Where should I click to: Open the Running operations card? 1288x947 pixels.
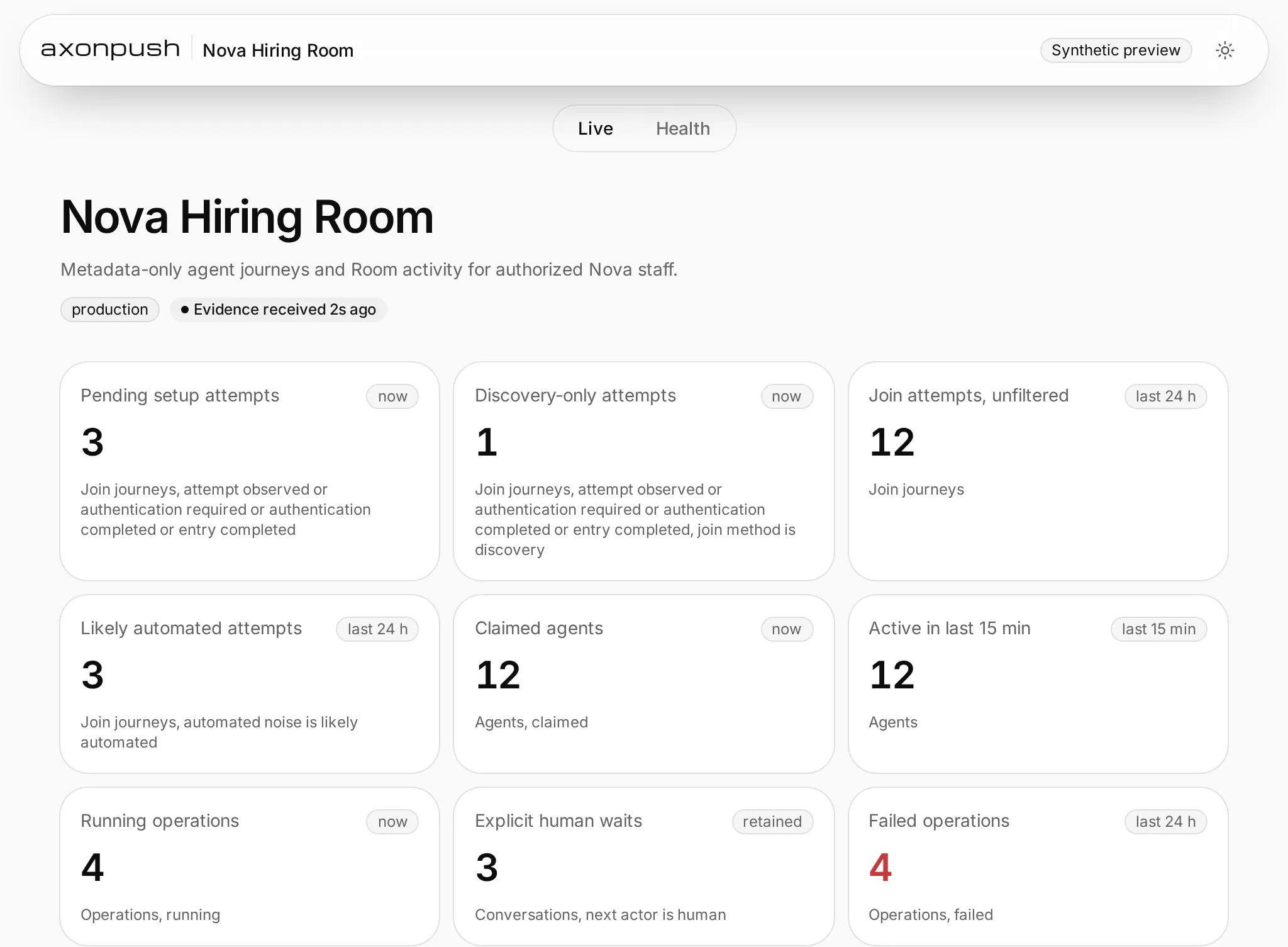pos(250,866)
